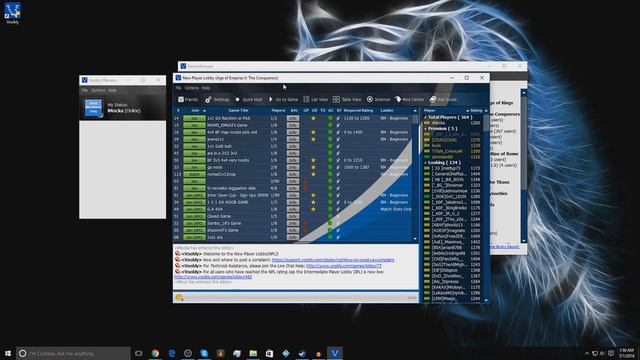
Task: Open Friends from the lobby toolbar
Action: click(x=188, y=100)
